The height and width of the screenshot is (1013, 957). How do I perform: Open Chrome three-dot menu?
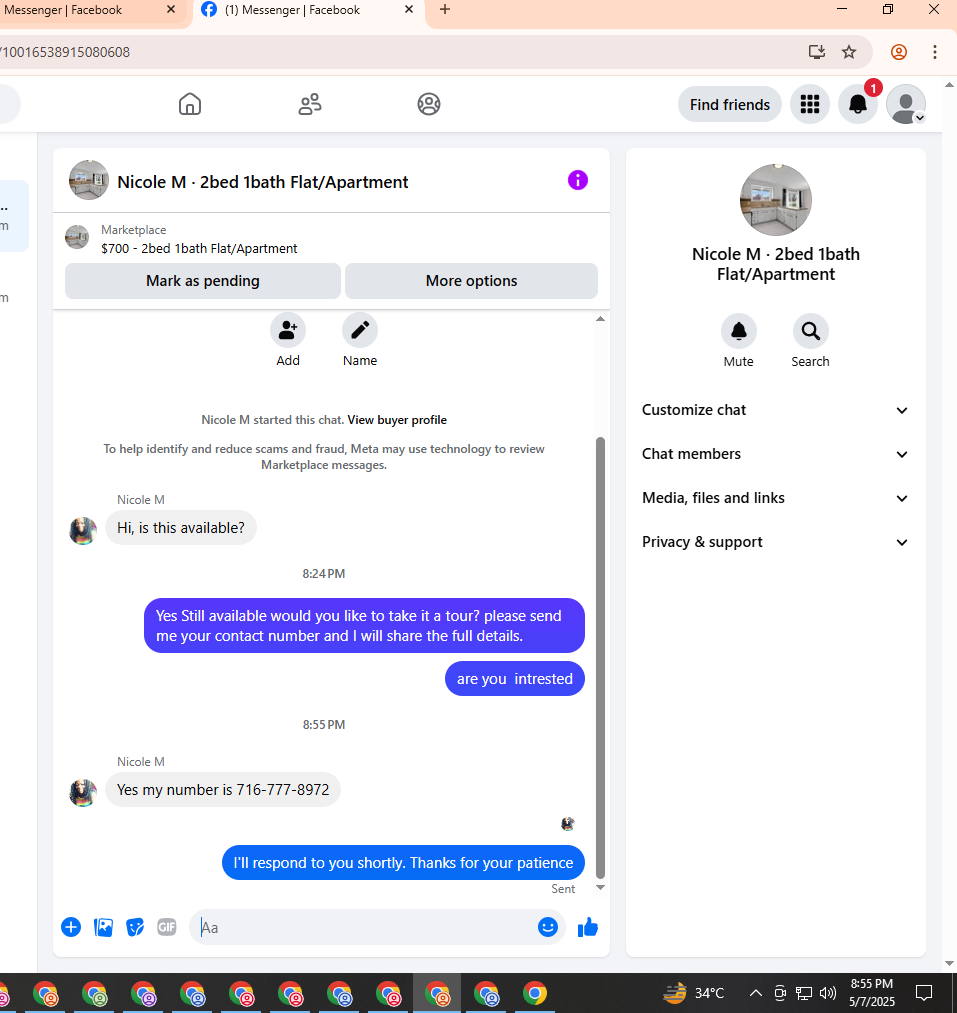click(x=934, y=52)
